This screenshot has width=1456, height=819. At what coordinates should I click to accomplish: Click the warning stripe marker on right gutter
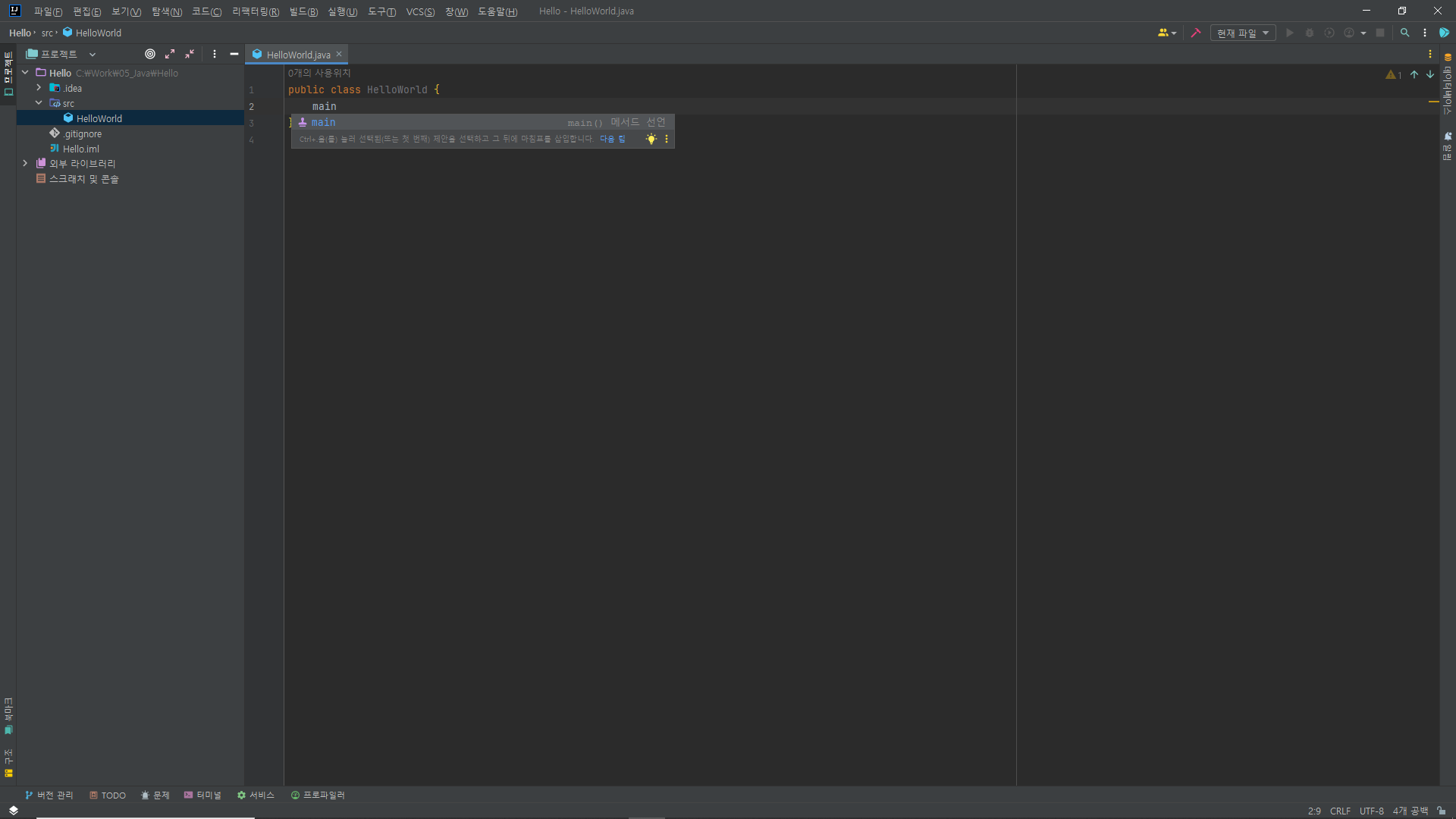point(1433,102)
